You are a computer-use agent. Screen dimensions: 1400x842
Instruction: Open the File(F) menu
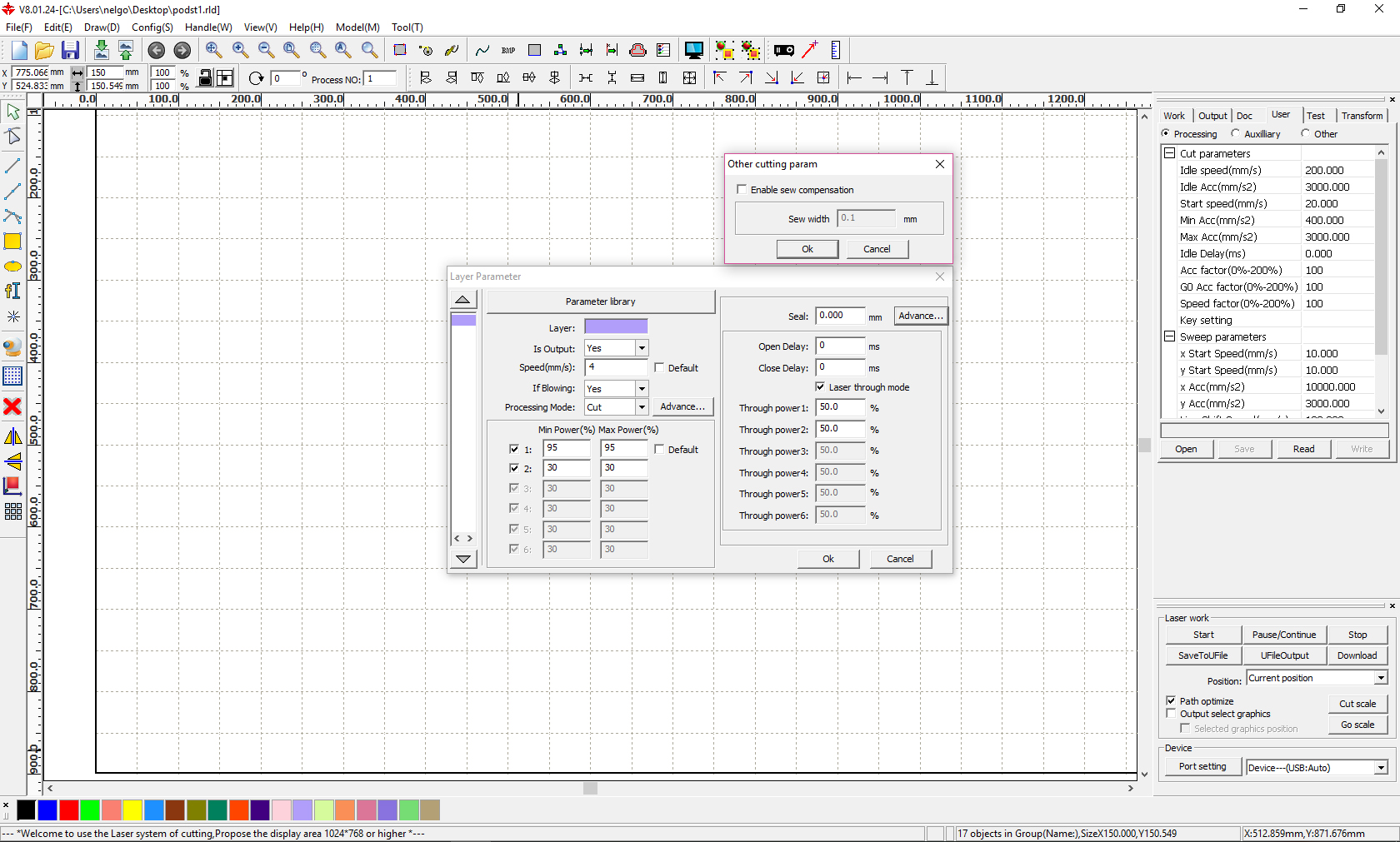click(18, 27)
